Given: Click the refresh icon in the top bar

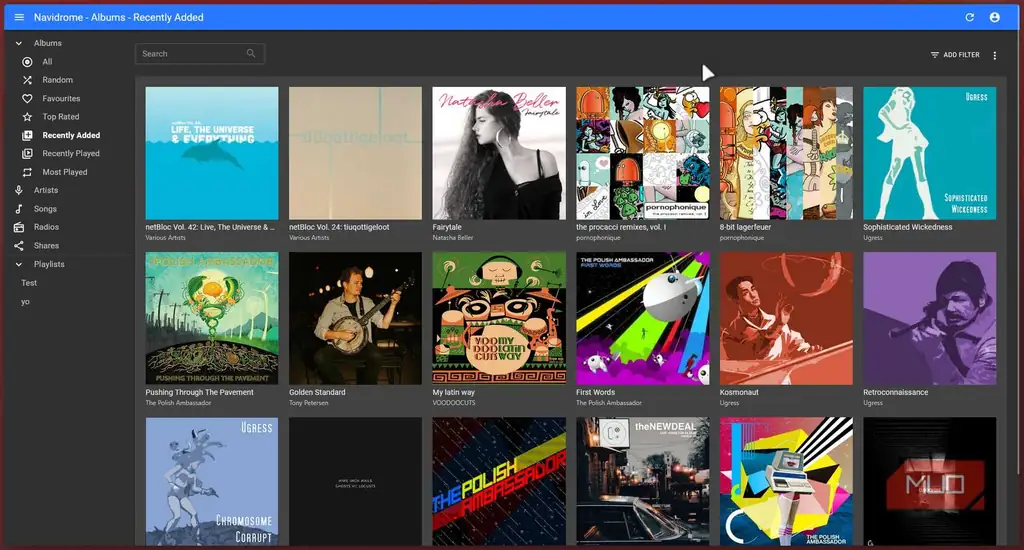Looking at the screenshot, I should [970, 18].
